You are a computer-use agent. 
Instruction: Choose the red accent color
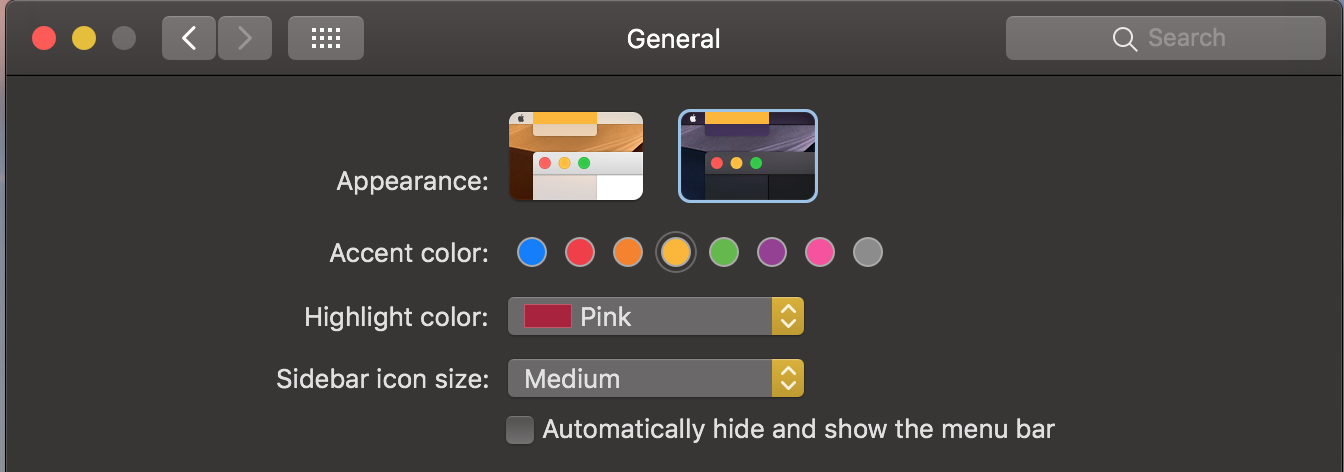(x=580, y=252)
